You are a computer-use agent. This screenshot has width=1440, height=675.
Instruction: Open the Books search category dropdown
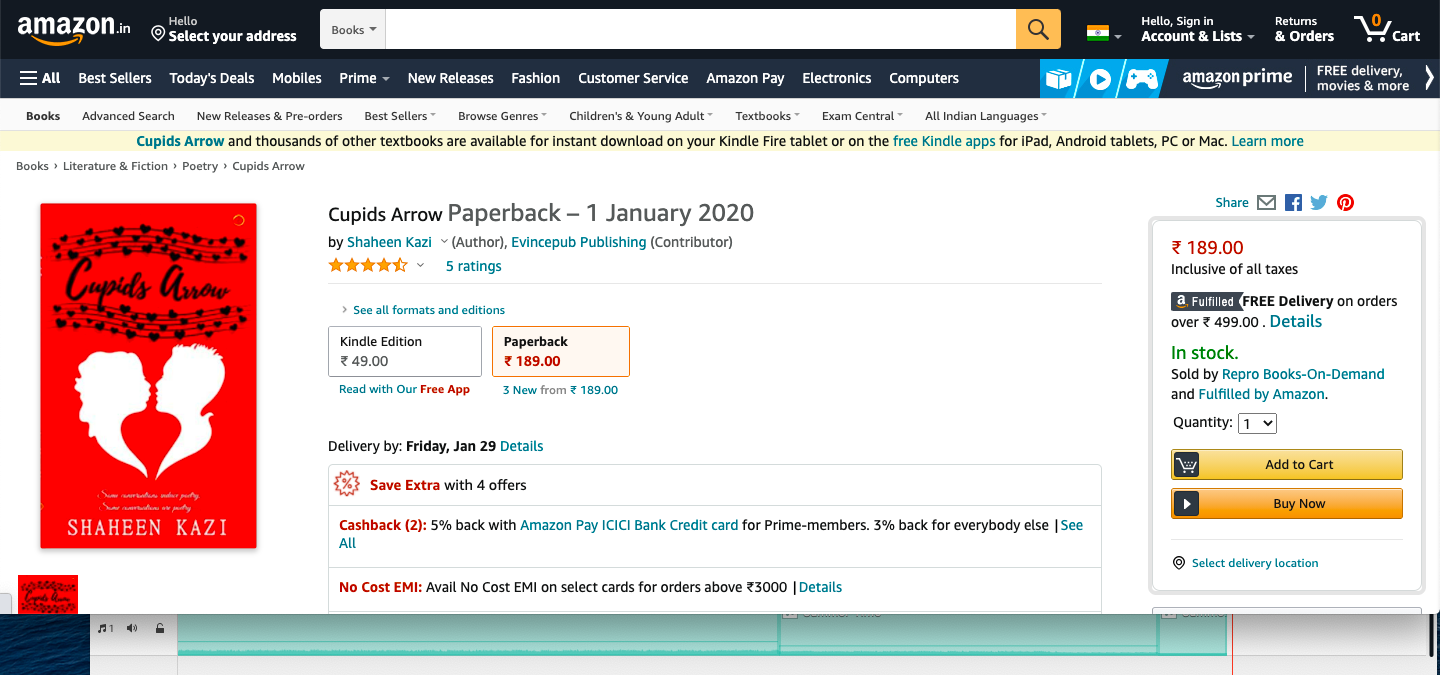354,29
